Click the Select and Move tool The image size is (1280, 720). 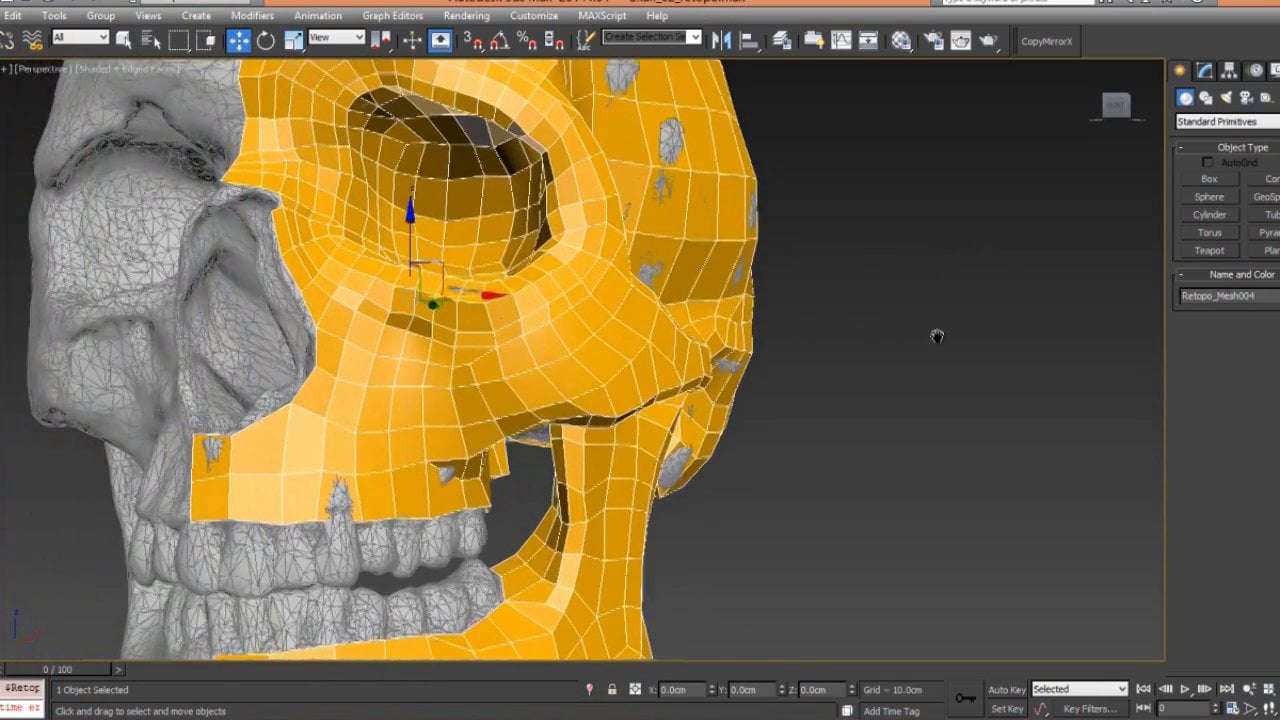click(x=239, y=40)
